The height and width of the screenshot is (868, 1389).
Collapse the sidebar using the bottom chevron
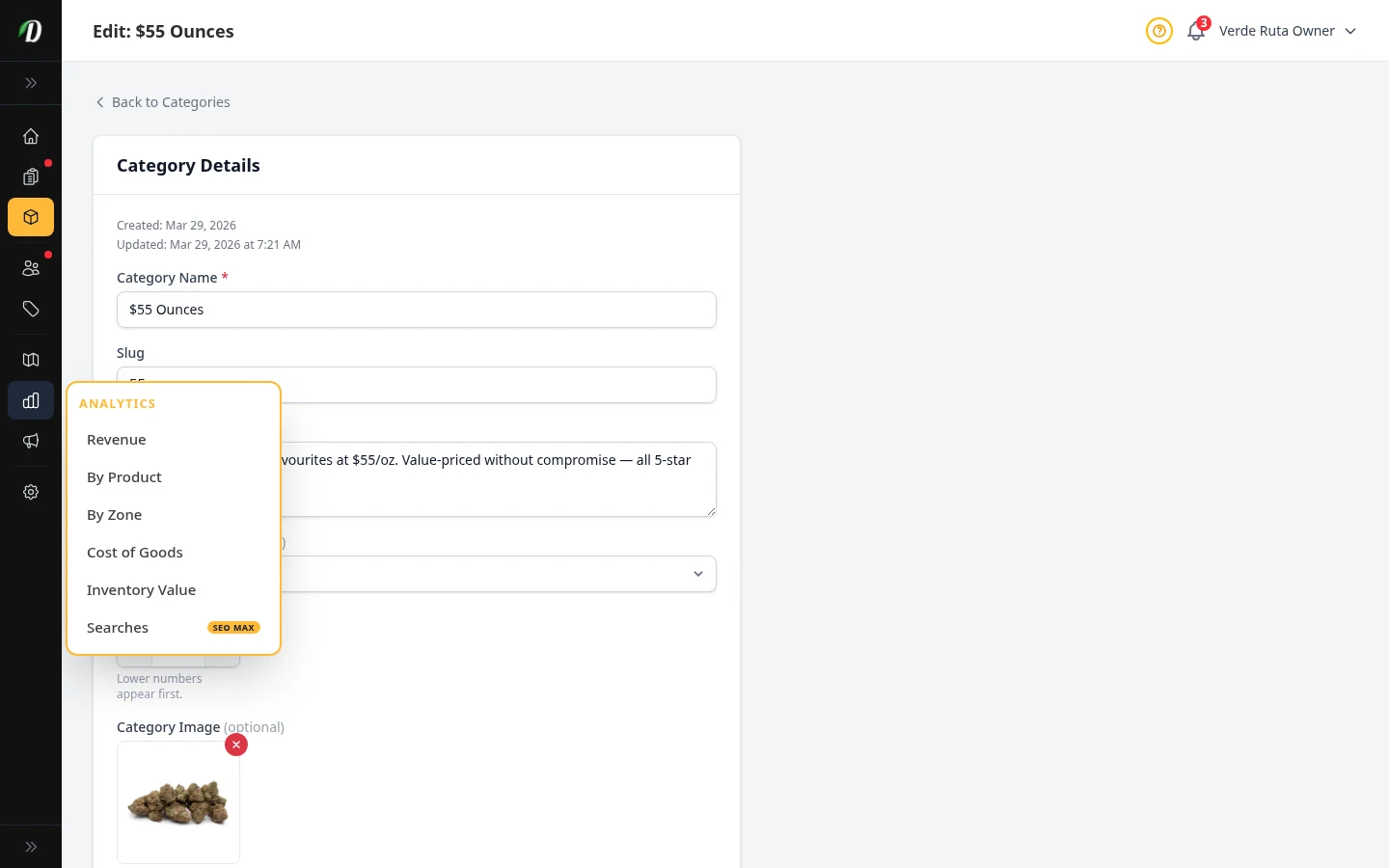(x=31, y=846)
